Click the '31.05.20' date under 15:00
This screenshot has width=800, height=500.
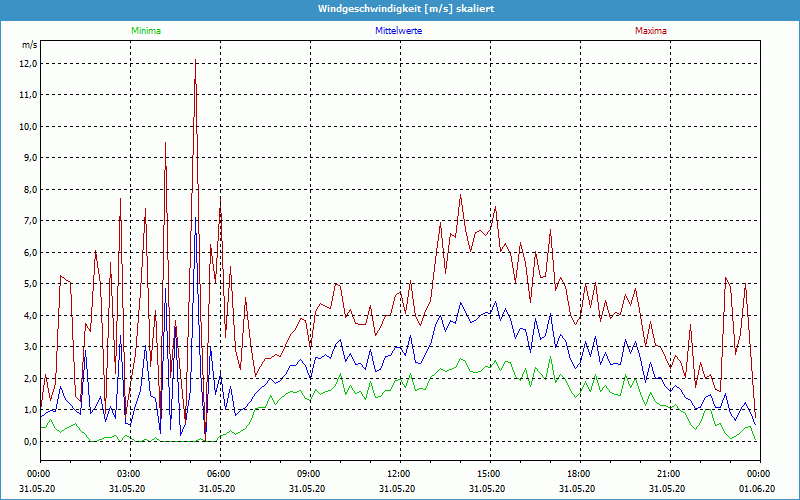(x=487, y=488)
